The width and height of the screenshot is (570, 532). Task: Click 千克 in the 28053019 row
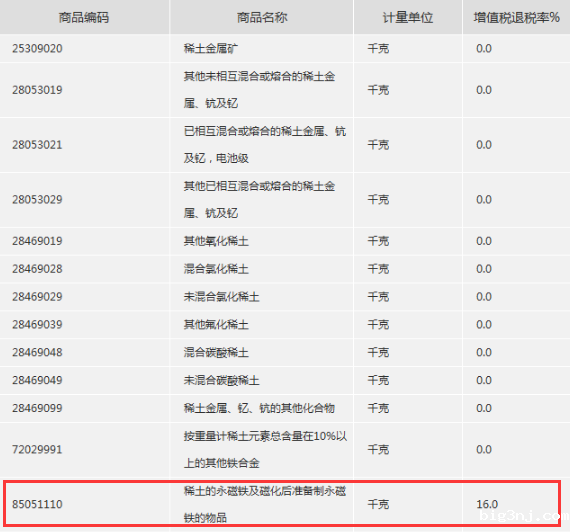point(378,90)
